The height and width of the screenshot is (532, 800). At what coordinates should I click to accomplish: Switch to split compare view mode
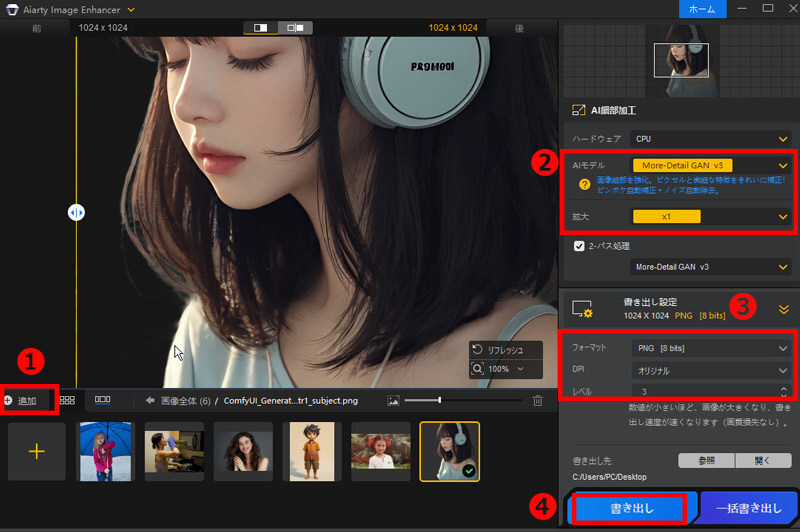pos(260,28)
